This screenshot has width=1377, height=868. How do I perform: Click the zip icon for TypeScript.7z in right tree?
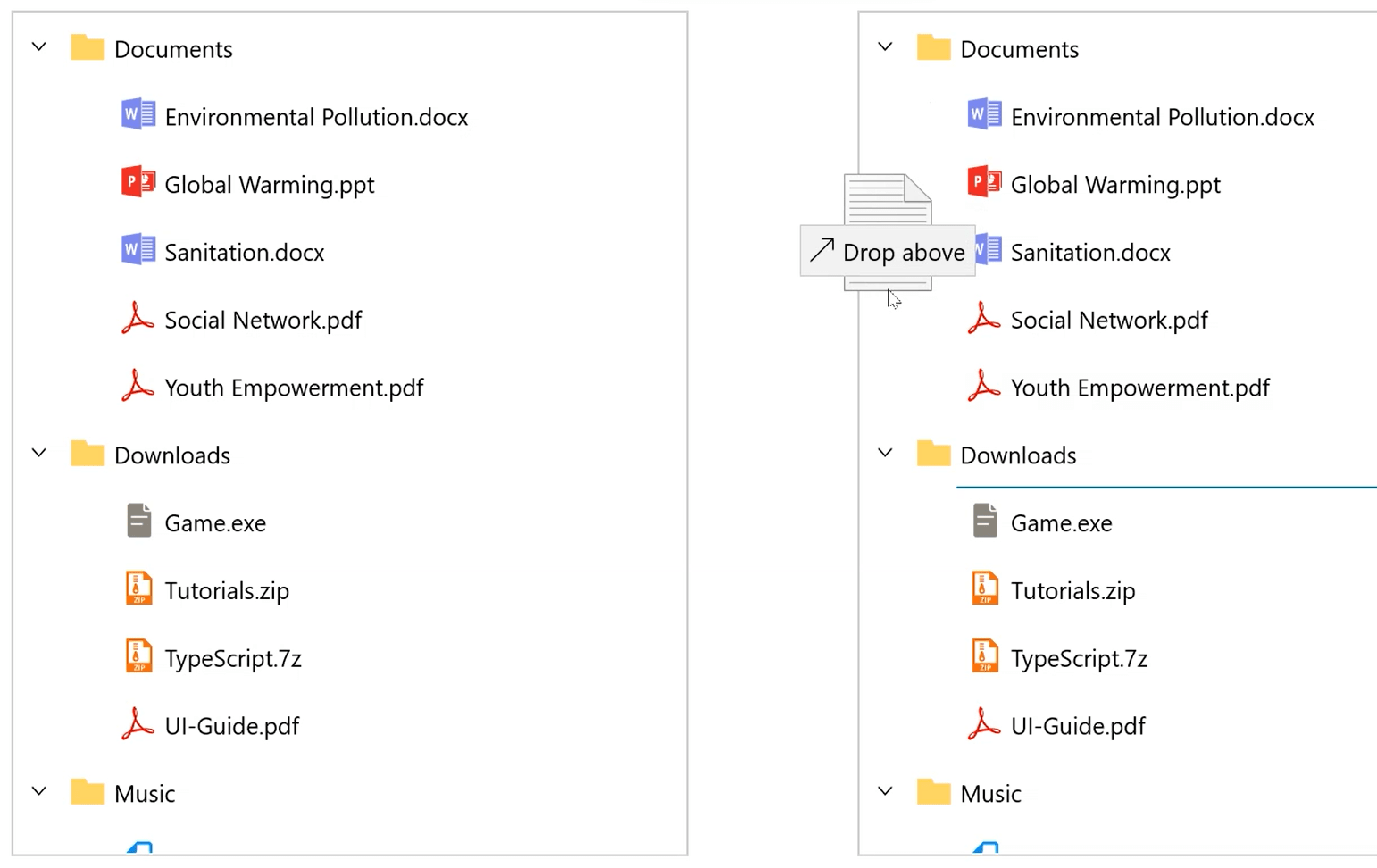click(984, 656)
